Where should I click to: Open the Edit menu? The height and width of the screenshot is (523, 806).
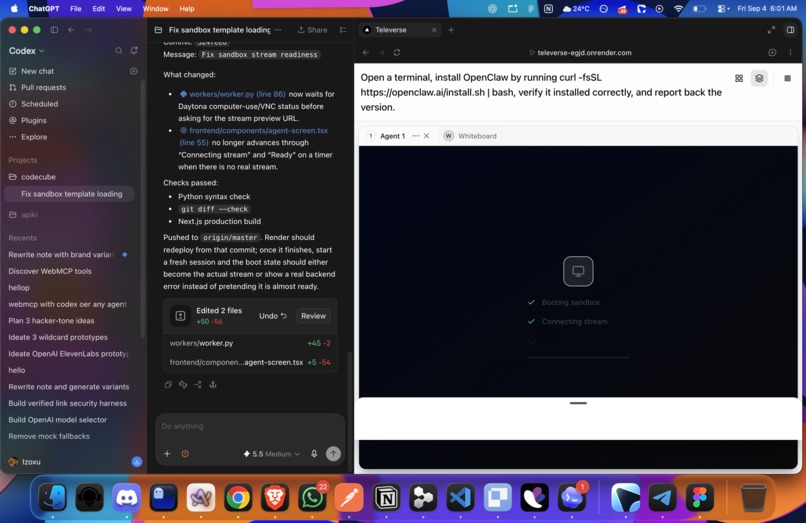pos(99,8)
